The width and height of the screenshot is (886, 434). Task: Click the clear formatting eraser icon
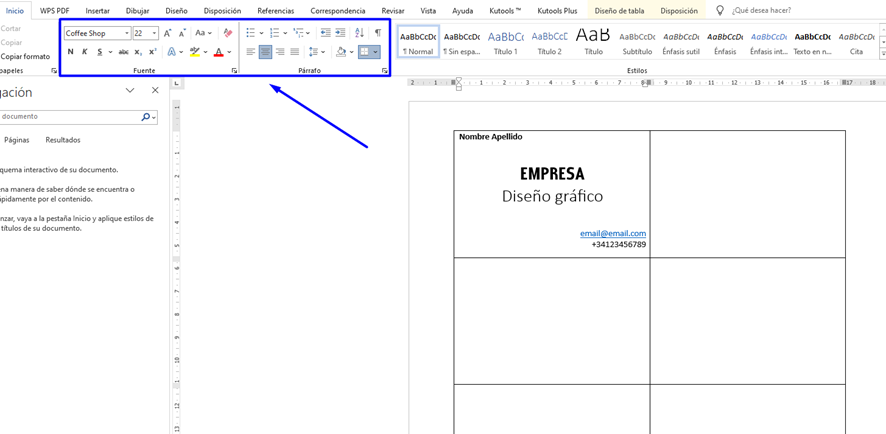[227, 33]
